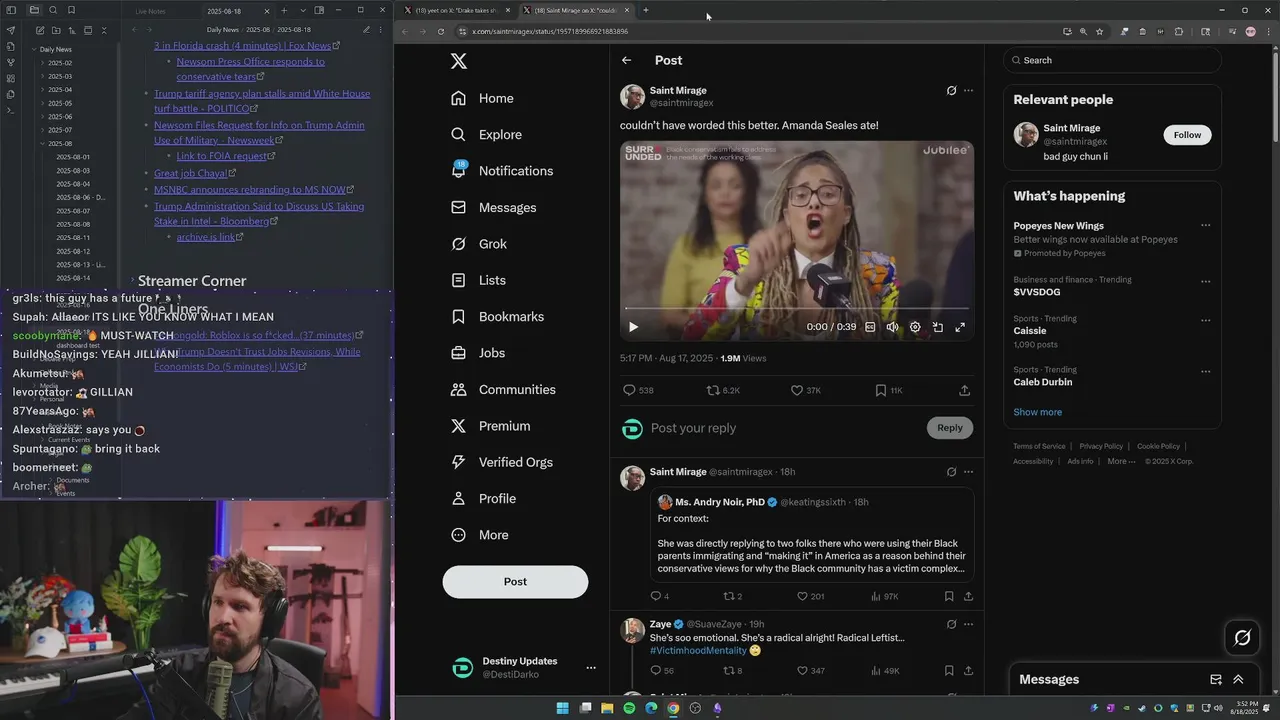Open Destiny Updates account menu dots
This screenshot has width=1280, height=720.
591,668
